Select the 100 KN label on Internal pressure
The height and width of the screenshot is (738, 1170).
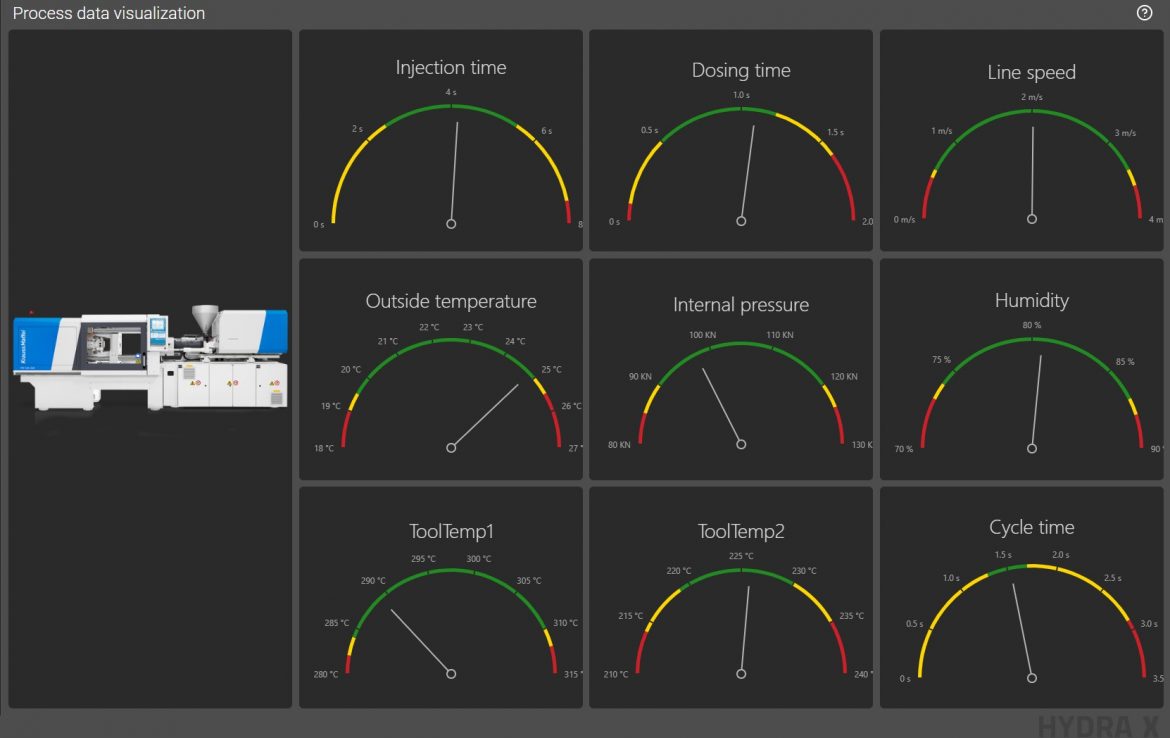point(703,334)
